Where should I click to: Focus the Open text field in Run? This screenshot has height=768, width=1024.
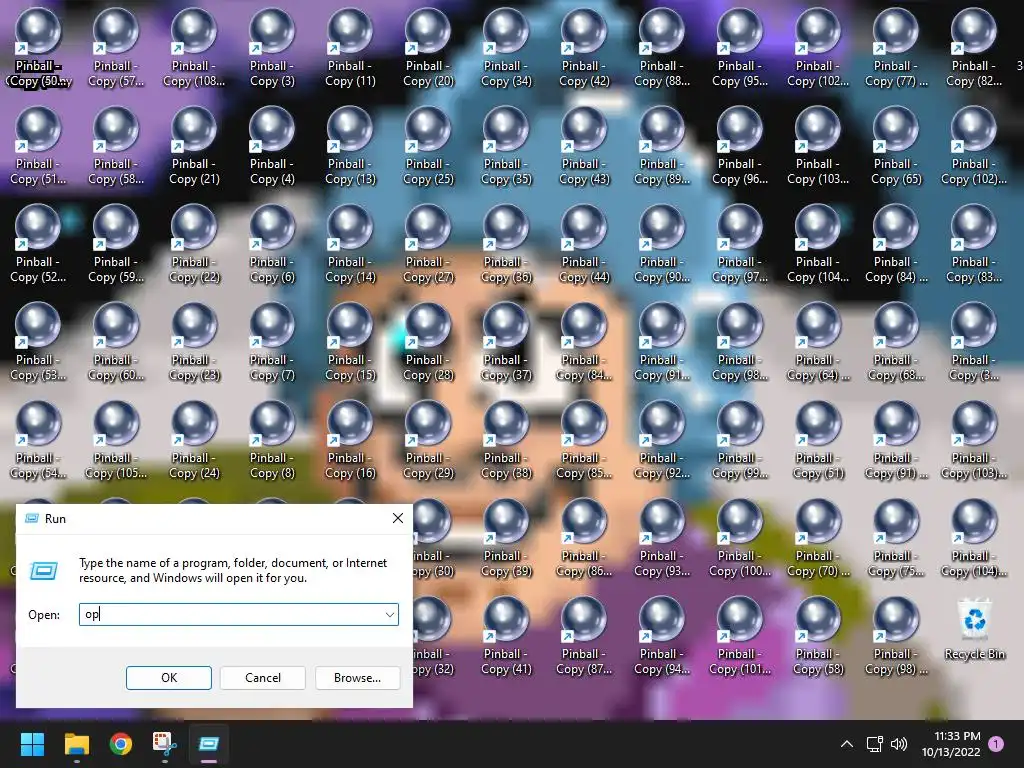pos(238,615)
